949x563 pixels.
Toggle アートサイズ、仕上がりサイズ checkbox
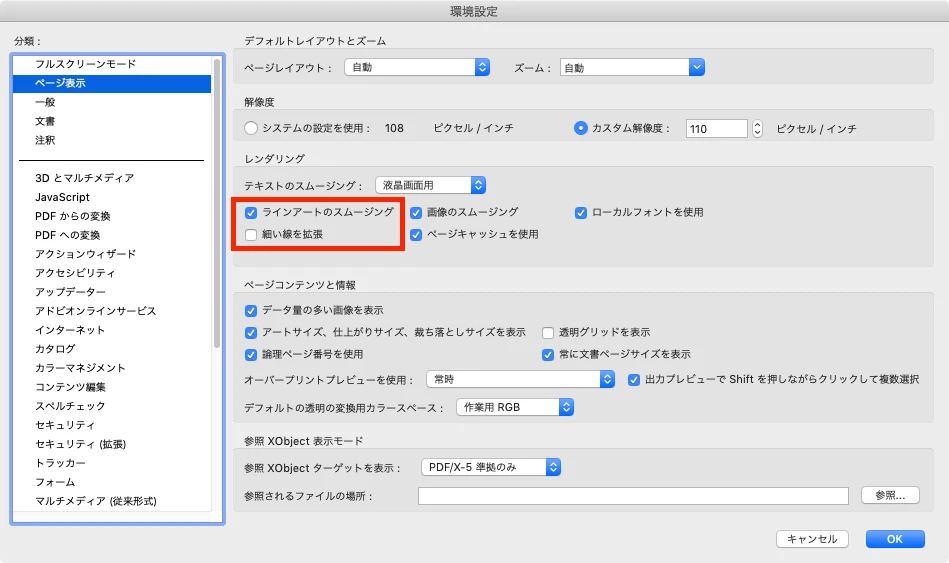[251, 332]
